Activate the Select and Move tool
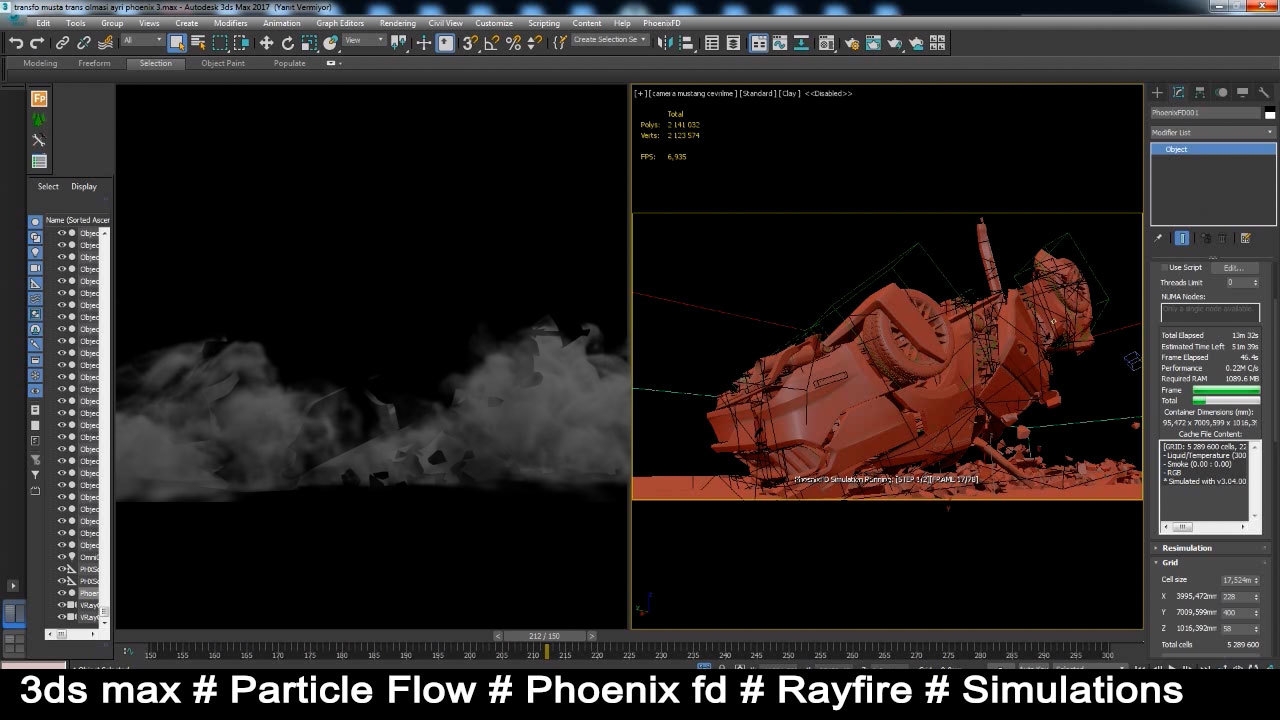Viewport: 1280px width, 720px height. click(x=266, y=43)
